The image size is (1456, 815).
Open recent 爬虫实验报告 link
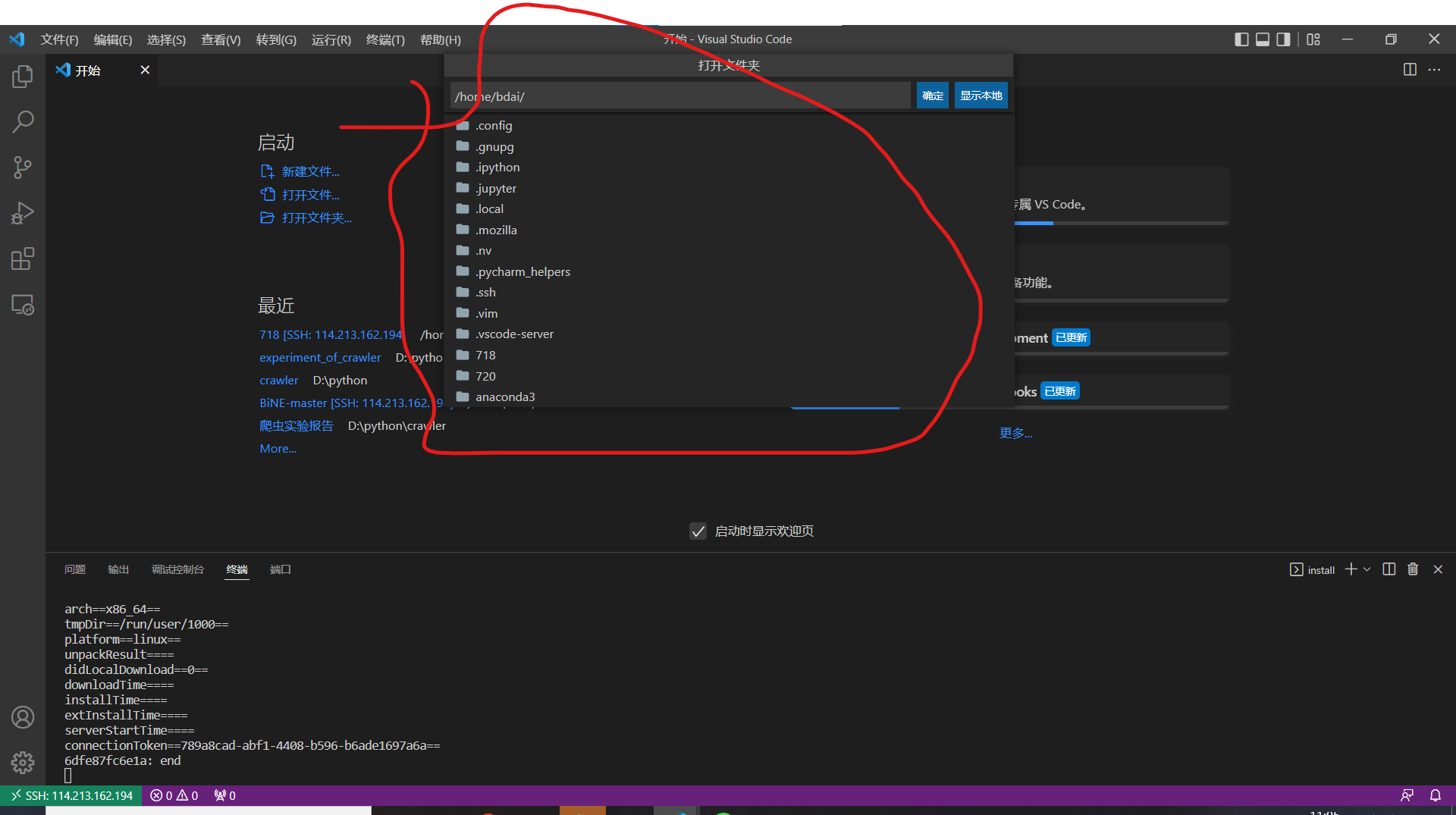pyautogui.click(x=297, y=426)
